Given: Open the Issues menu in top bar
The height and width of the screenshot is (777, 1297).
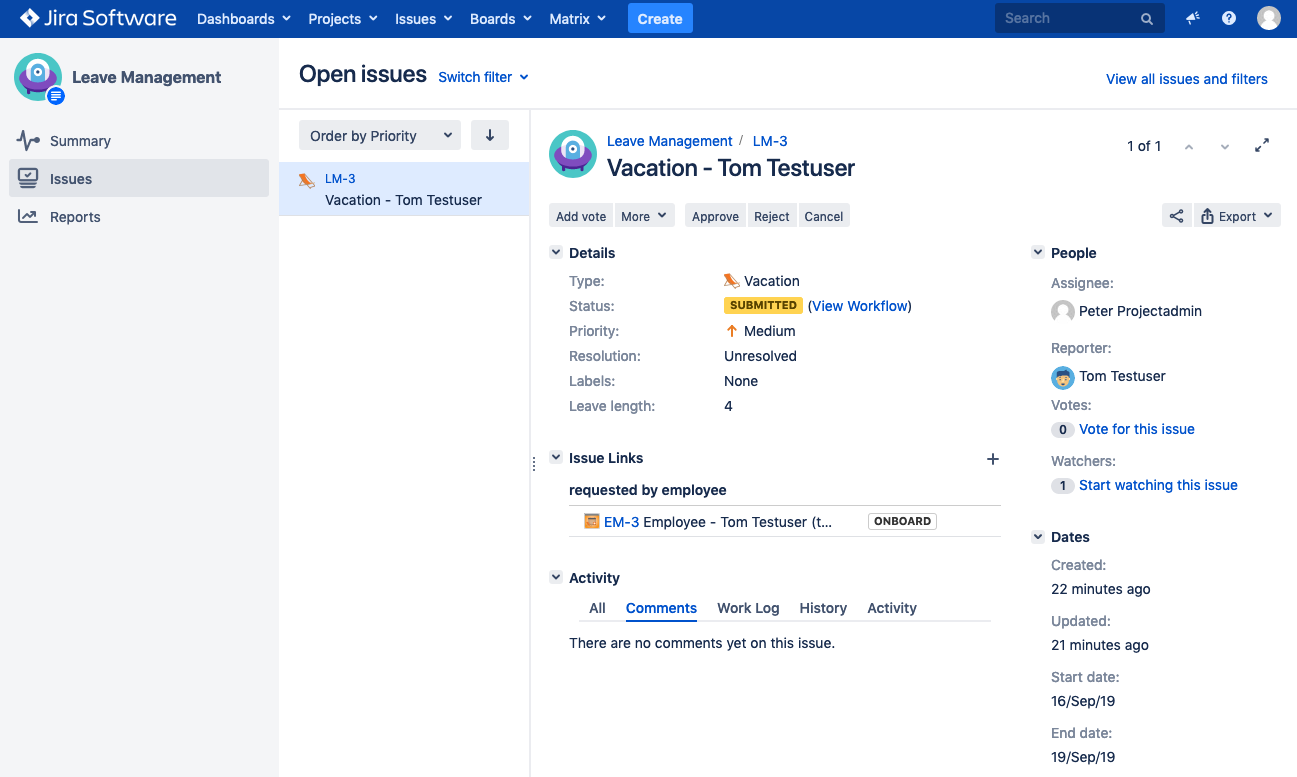Looking at the screenshot, I should coord(424,19).
